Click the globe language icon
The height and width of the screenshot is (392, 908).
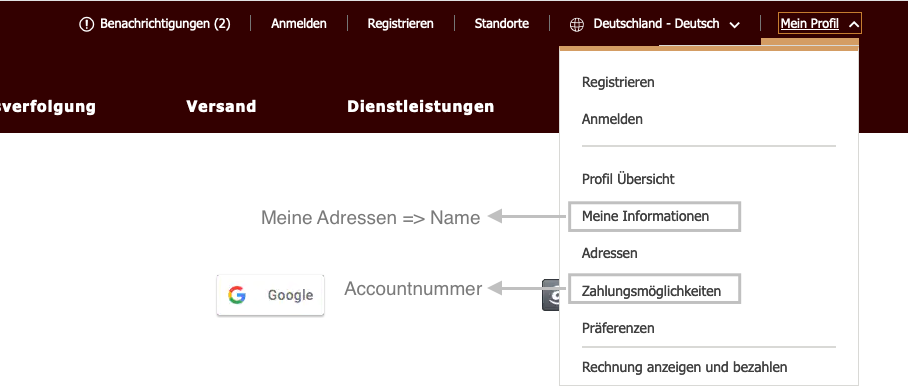tap(576, 24)
